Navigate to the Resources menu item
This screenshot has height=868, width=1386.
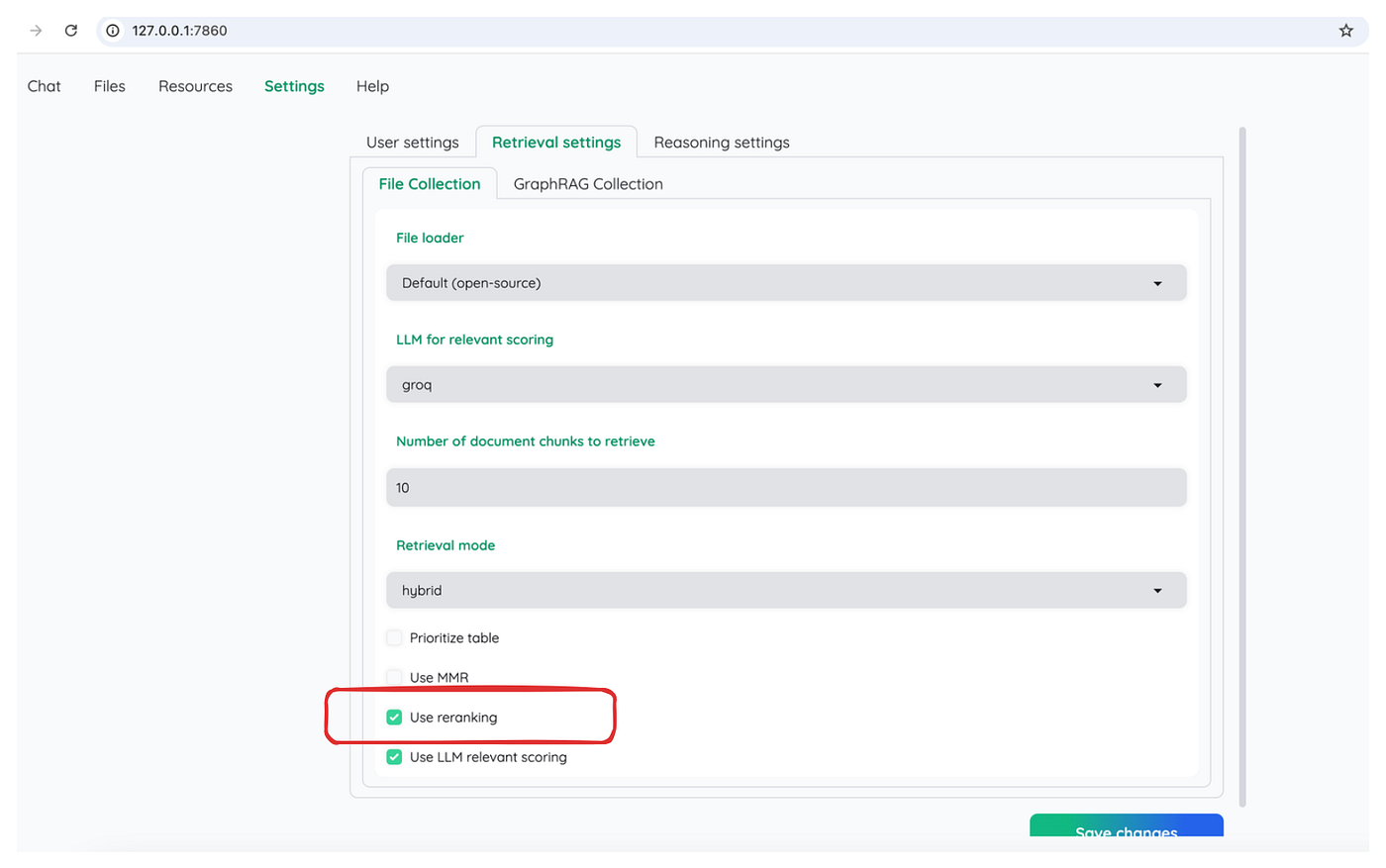195,86
